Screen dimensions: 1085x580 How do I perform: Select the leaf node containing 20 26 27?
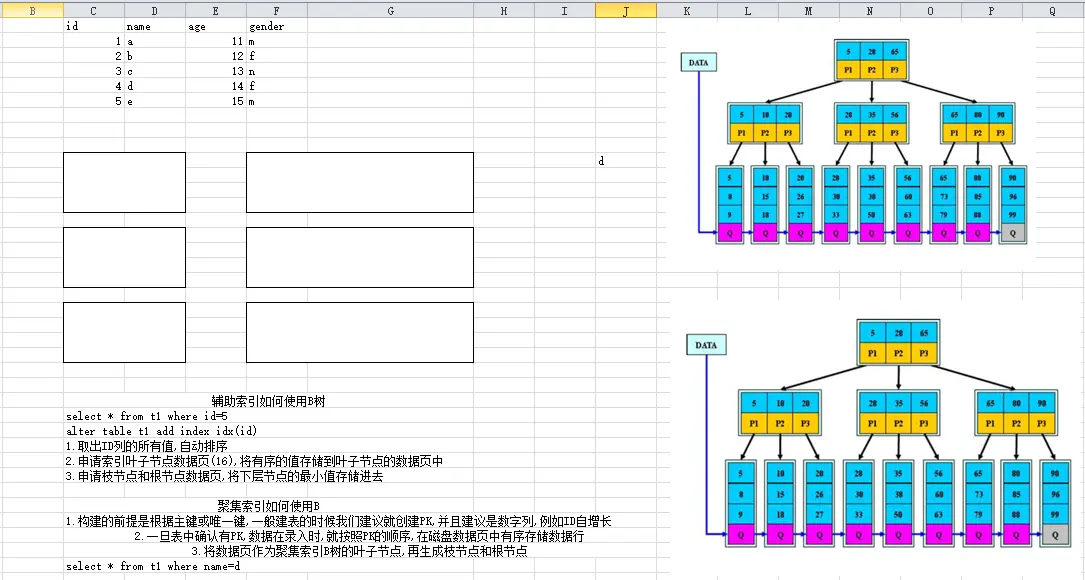(x=801, y=196)
